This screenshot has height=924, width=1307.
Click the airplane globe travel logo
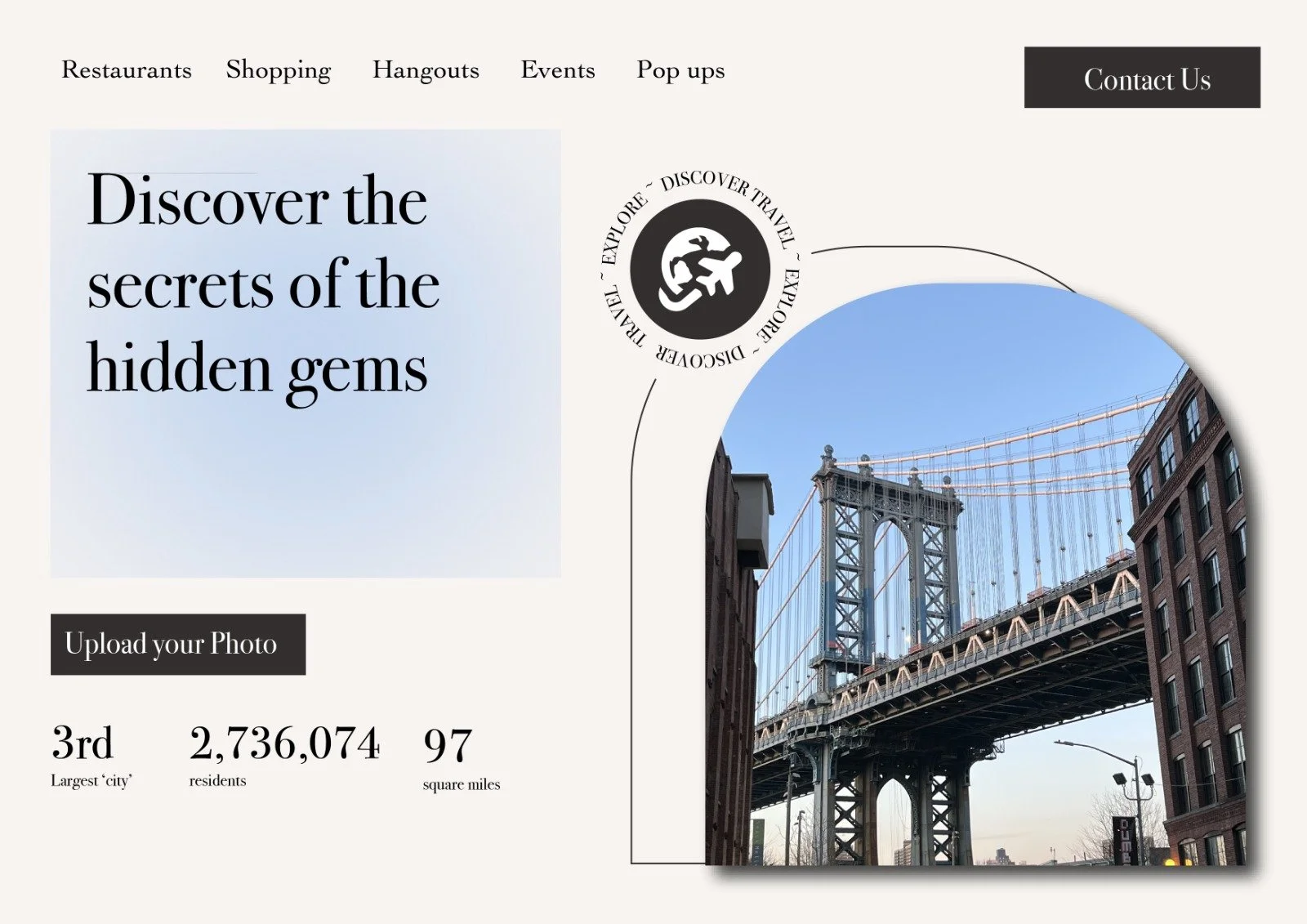tap(700, 270)
